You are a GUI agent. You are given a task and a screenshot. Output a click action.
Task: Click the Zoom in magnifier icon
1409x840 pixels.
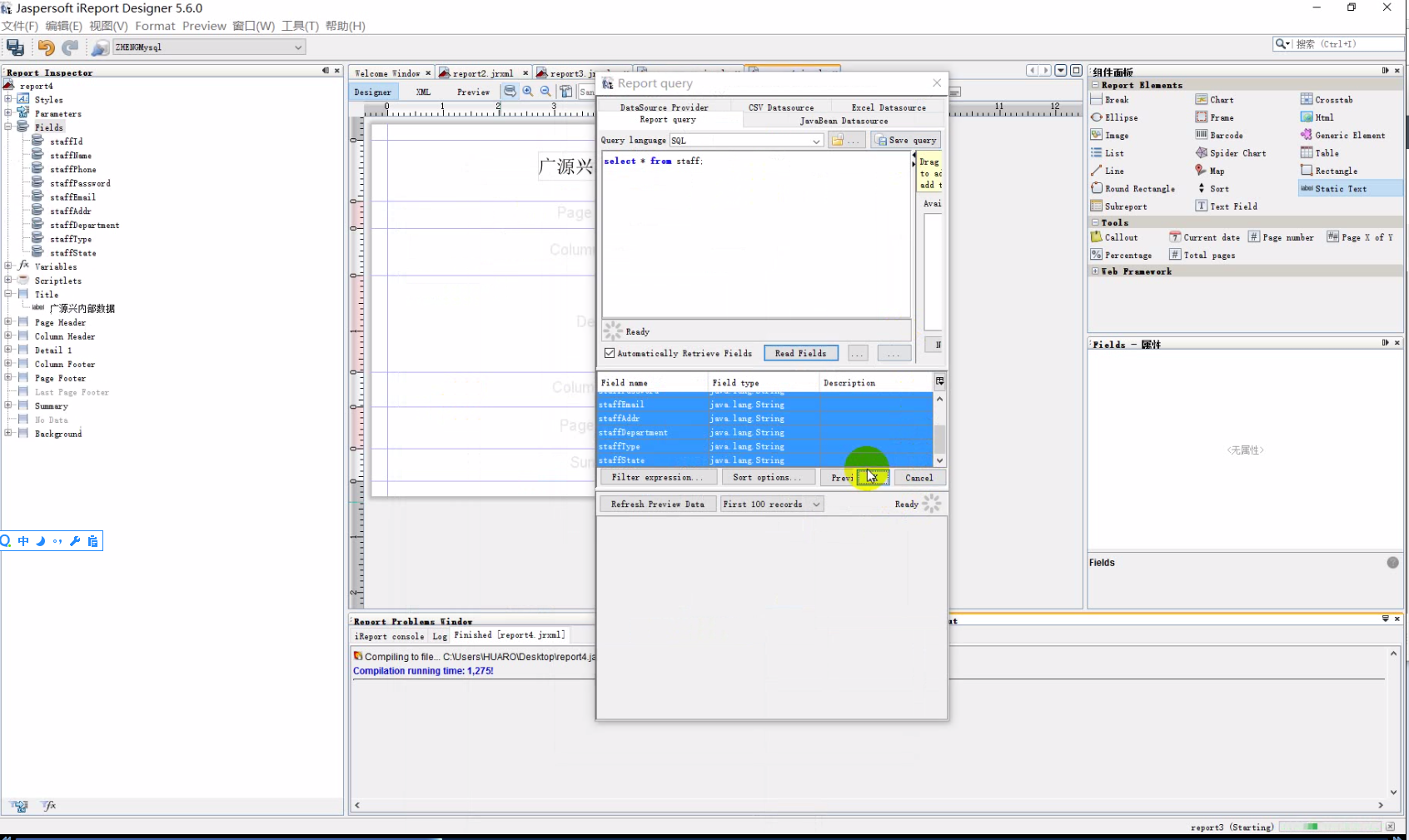(528, 92)
